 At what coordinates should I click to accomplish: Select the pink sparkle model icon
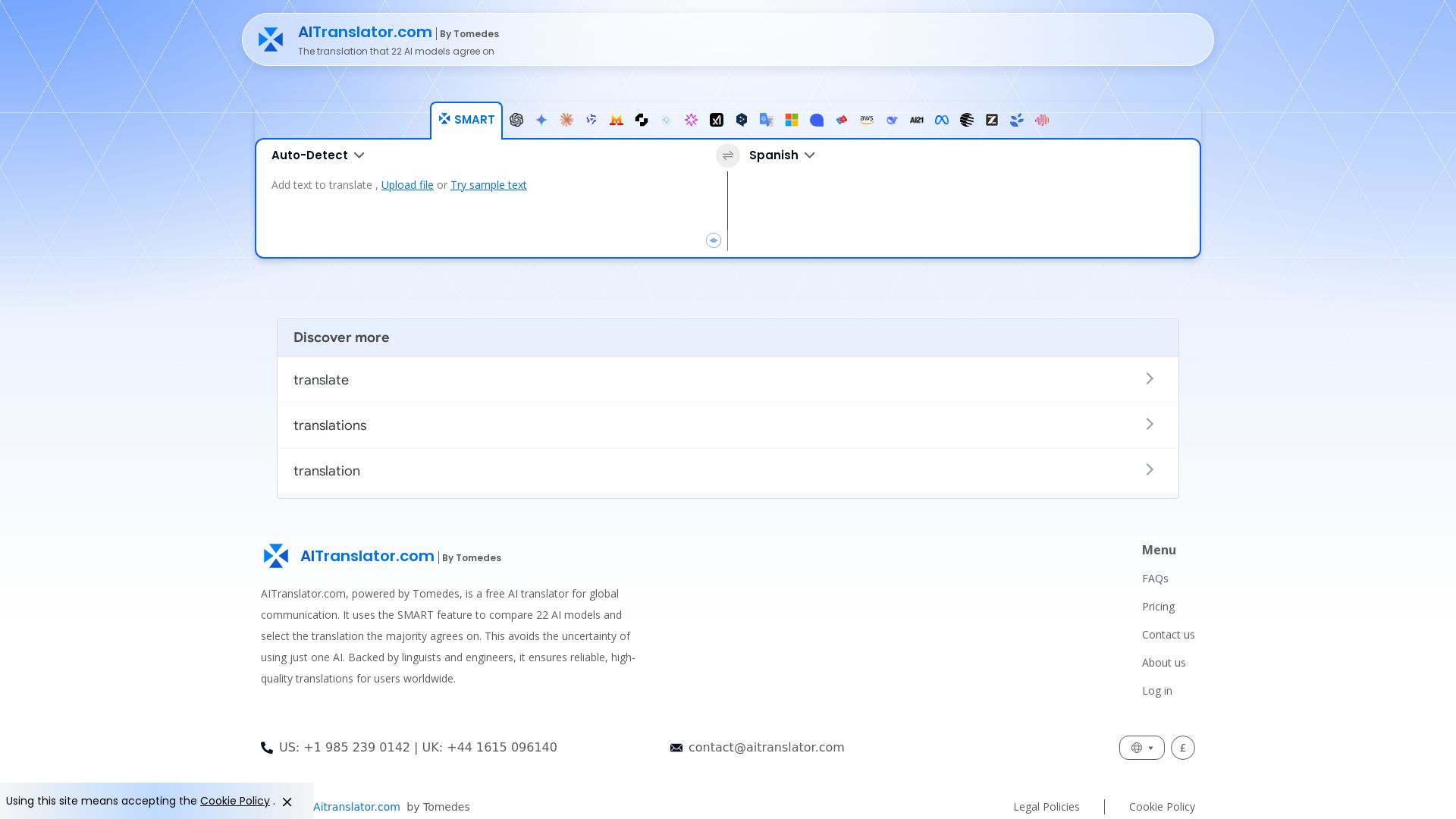point(692,120)
